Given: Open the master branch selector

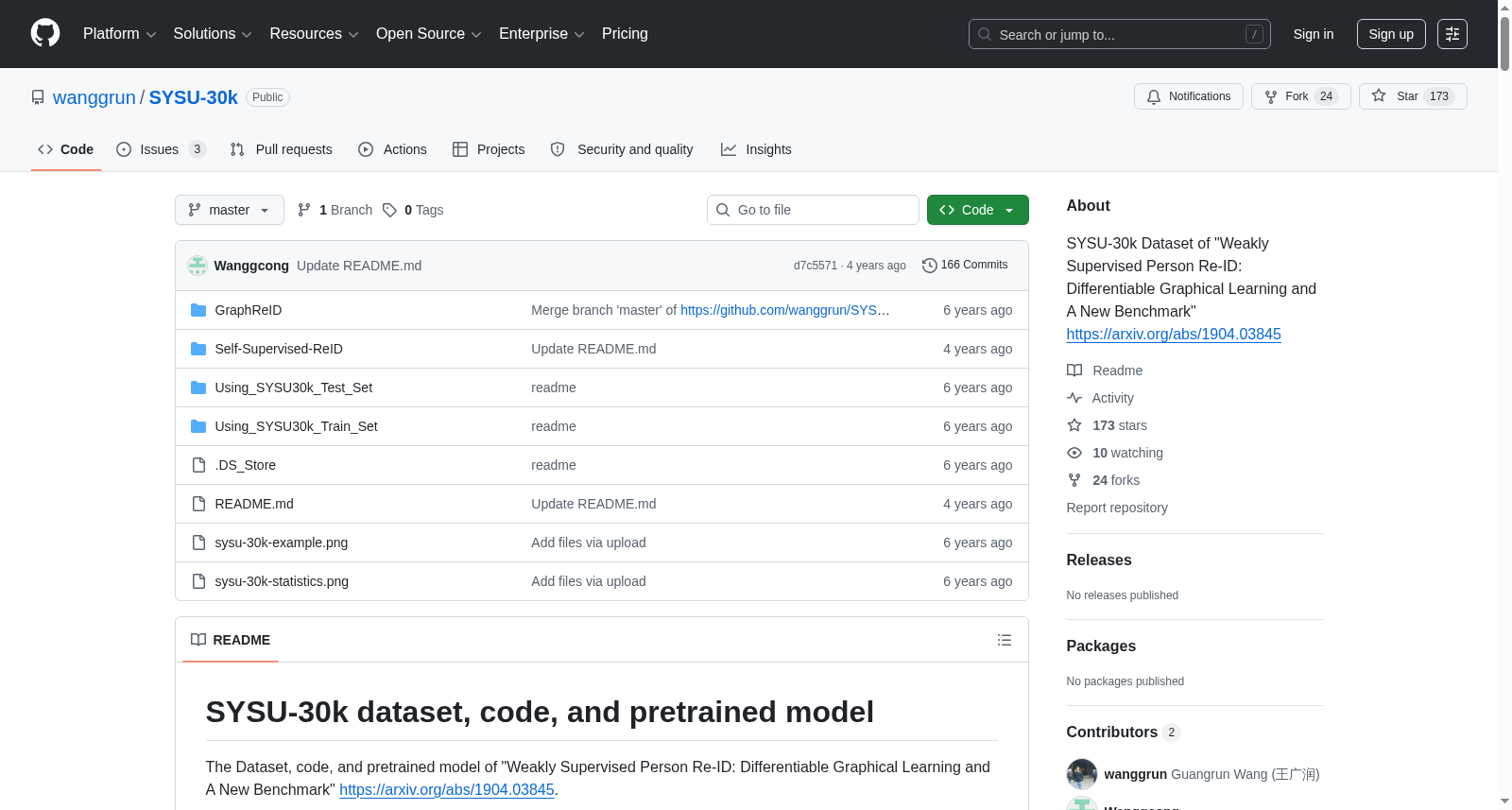Looking at the screenshot, I should tap(230, 210).
